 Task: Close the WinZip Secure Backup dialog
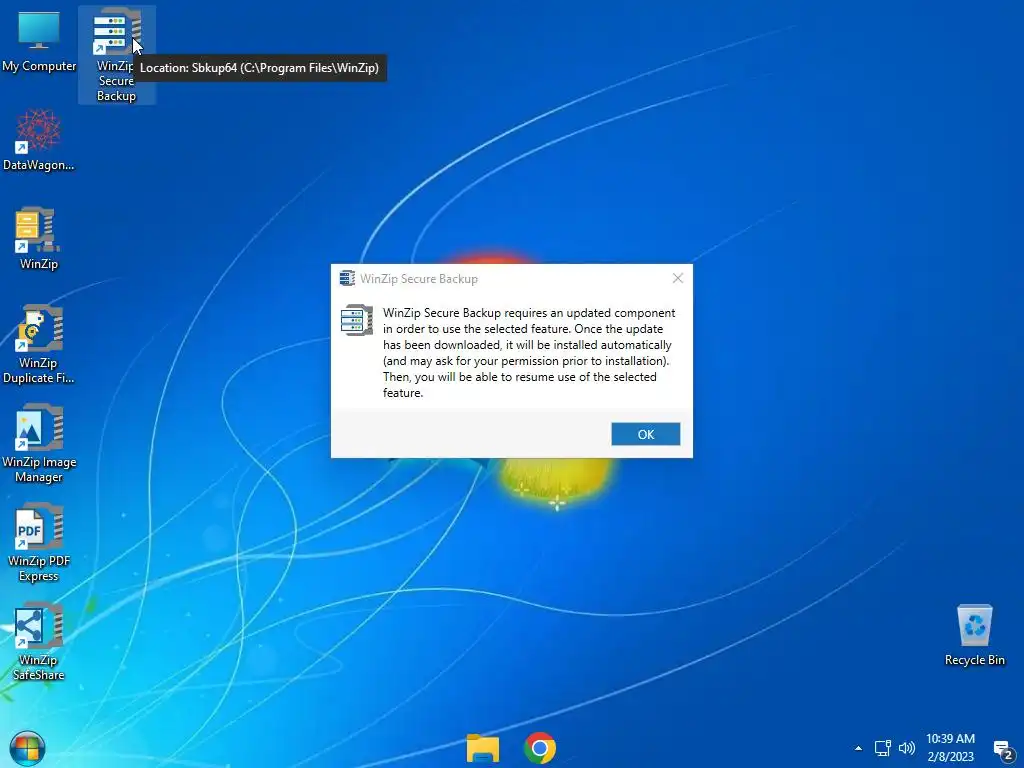tap(678, 278)
